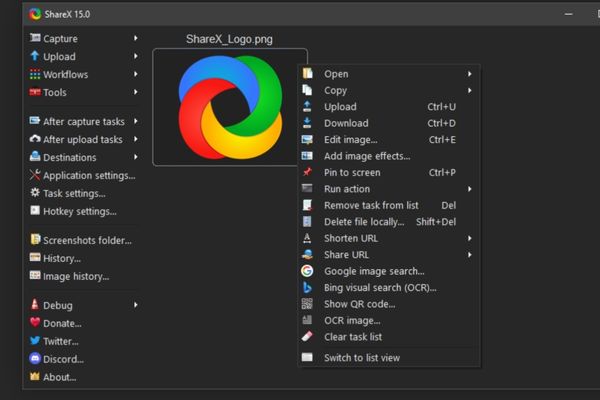The width and height of the screenshot is (600, 400).
Task: Click the Capture camera icon in sidebar
Action: tap(35, 39)
